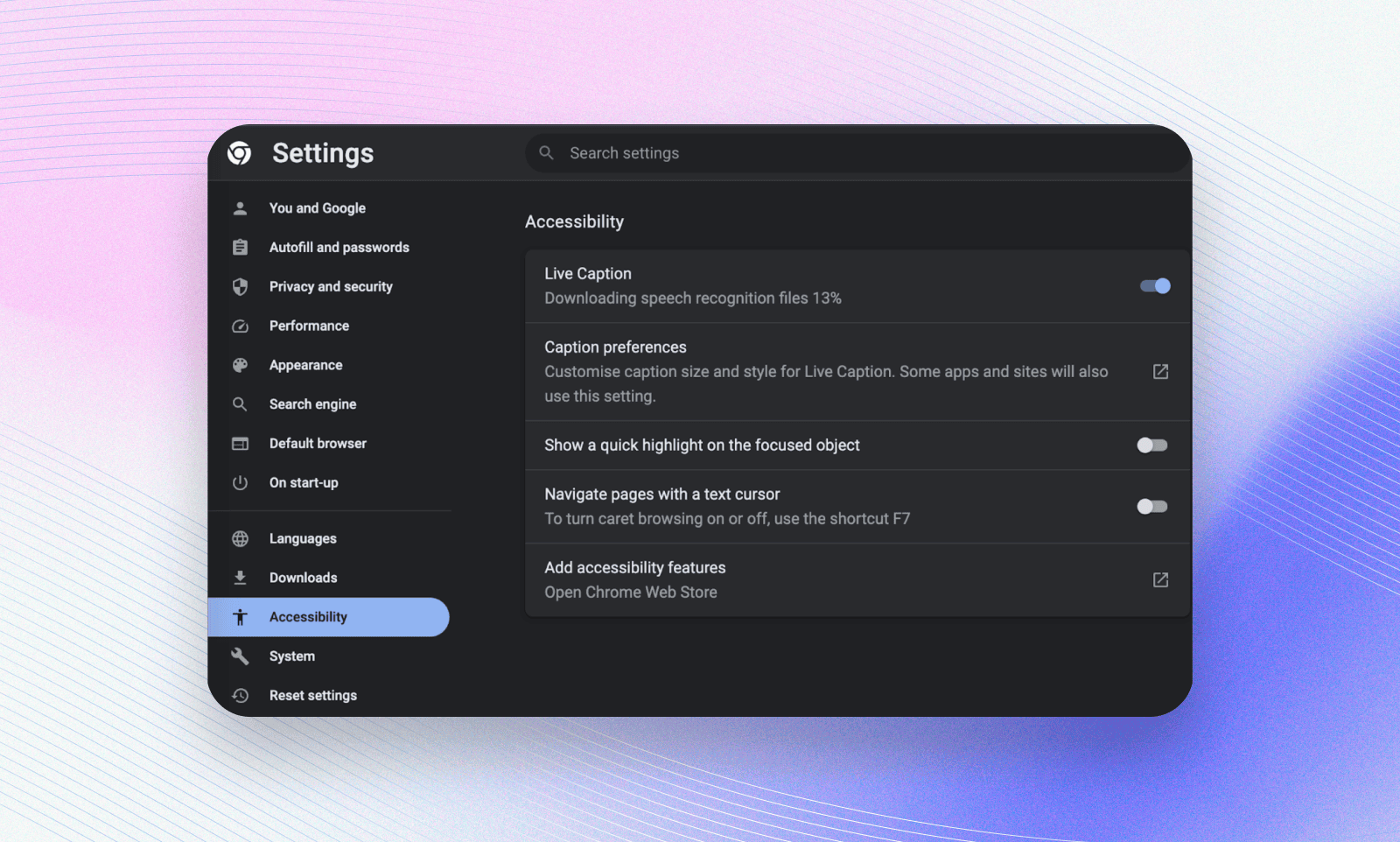
Task: Click the Chrome logo icon beside Settings
Action: tap(240, 153)
